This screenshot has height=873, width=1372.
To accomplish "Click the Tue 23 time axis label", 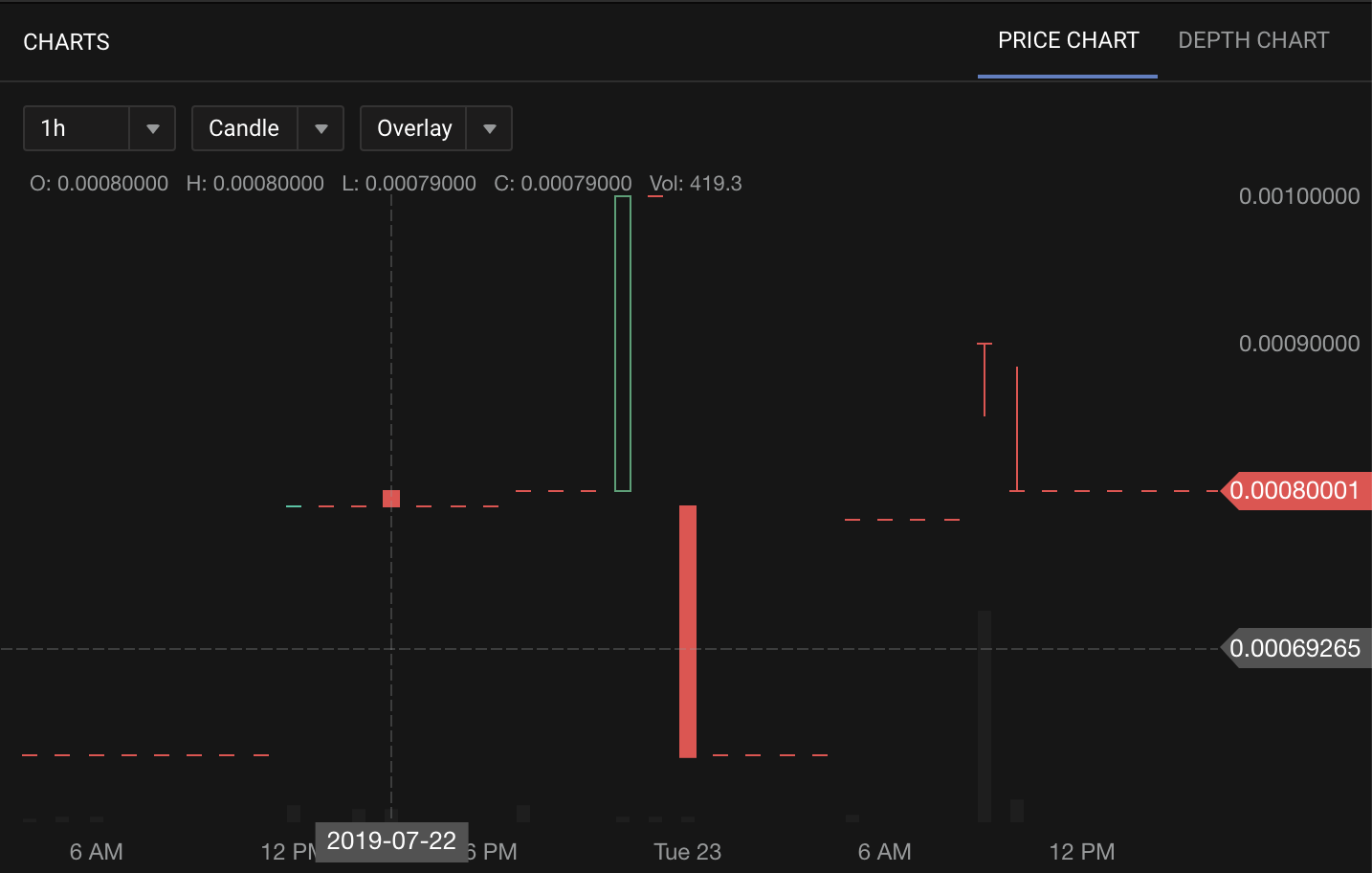I will coord(687,852).
